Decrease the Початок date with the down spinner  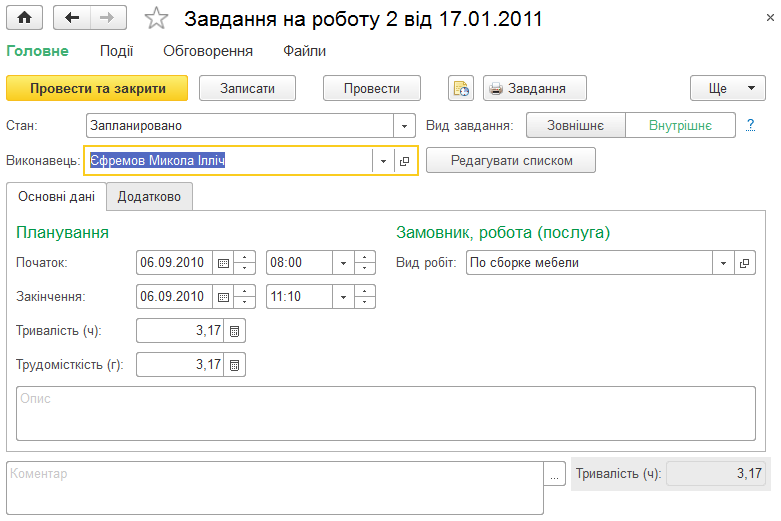coord(245,268)
